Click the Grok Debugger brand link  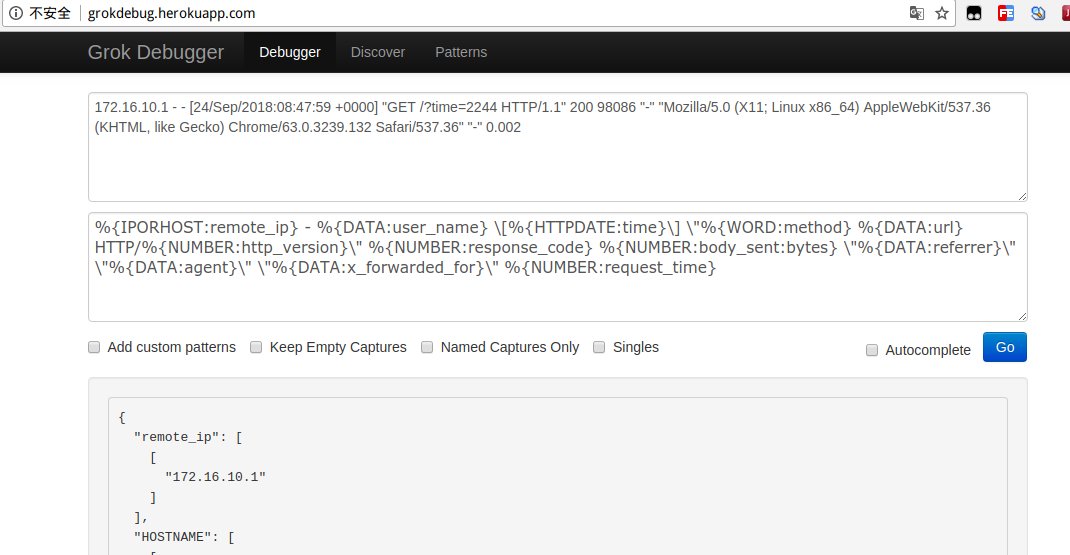156,52
